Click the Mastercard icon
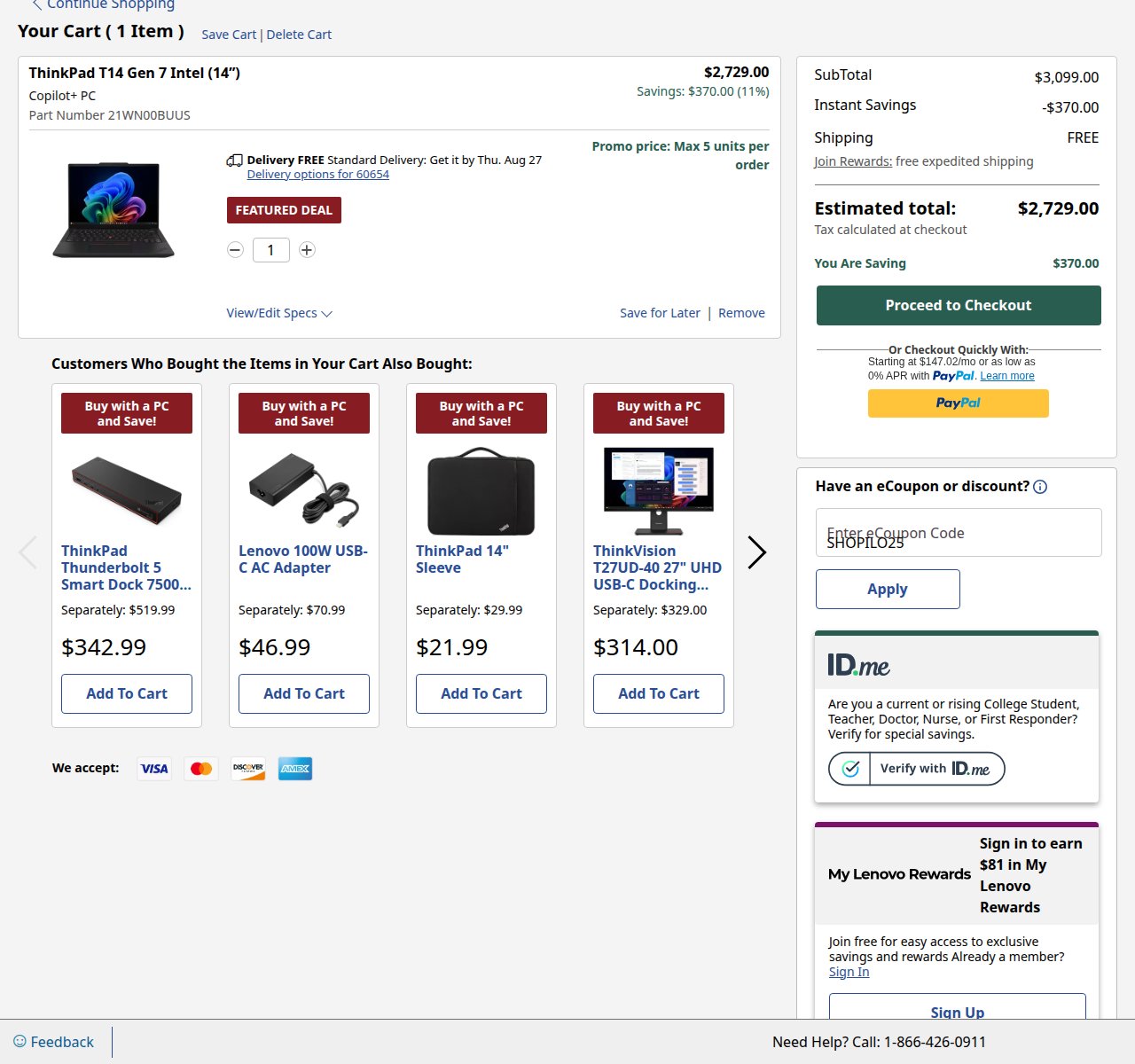The height and width of the screenshot is (1064, 1135). point(201,769)
